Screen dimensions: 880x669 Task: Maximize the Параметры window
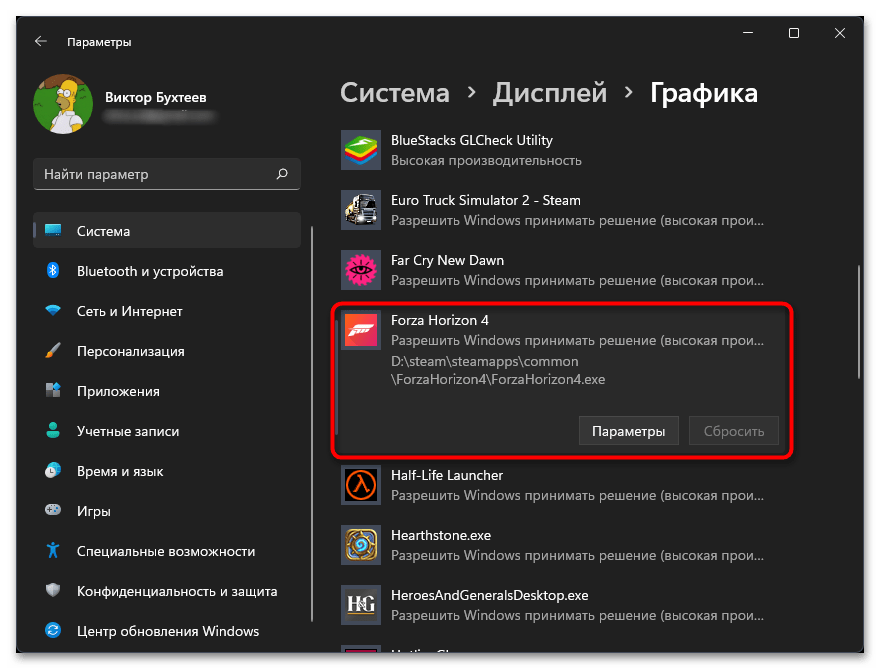pyautogui.click(x=794, y=33)
